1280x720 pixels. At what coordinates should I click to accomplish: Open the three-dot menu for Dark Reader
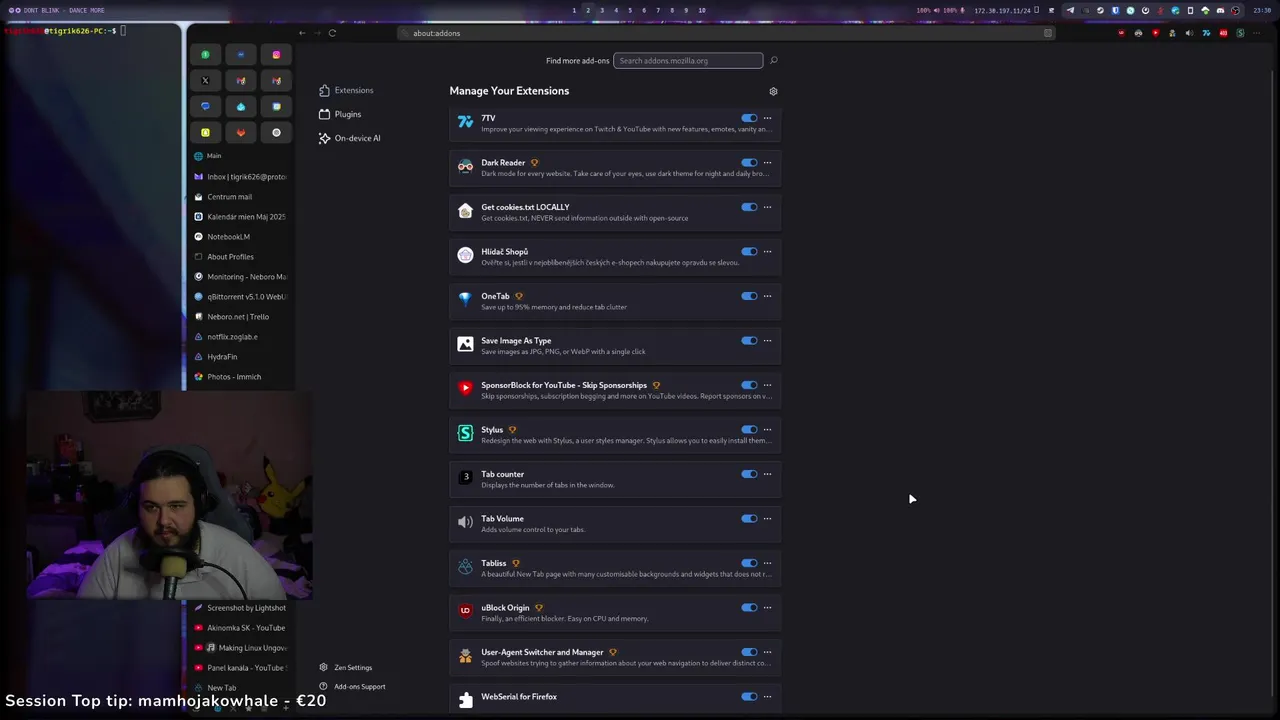[x=767, y=162]
